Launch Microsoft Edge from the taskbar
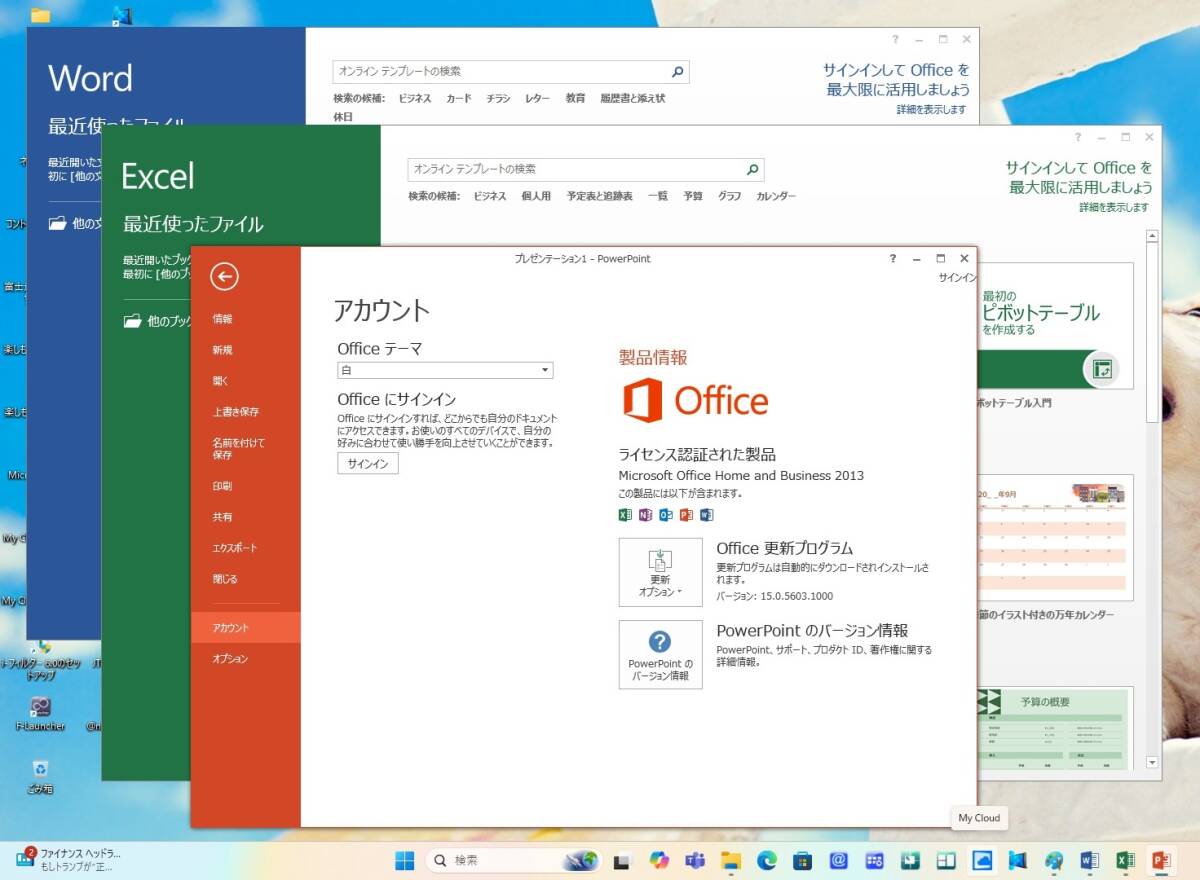Screen dimensions: 1200x880 click(x=766, y=860)
